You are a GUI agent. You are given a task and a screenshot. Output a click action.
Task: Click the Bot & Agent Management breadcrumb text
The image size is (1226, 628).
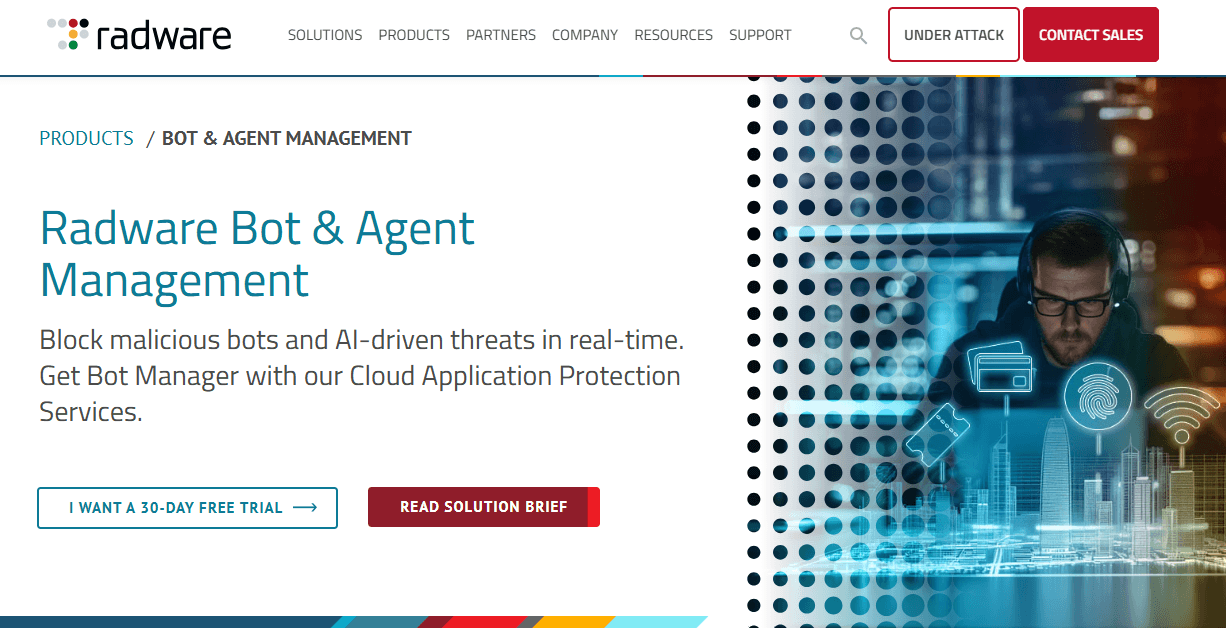287,139
